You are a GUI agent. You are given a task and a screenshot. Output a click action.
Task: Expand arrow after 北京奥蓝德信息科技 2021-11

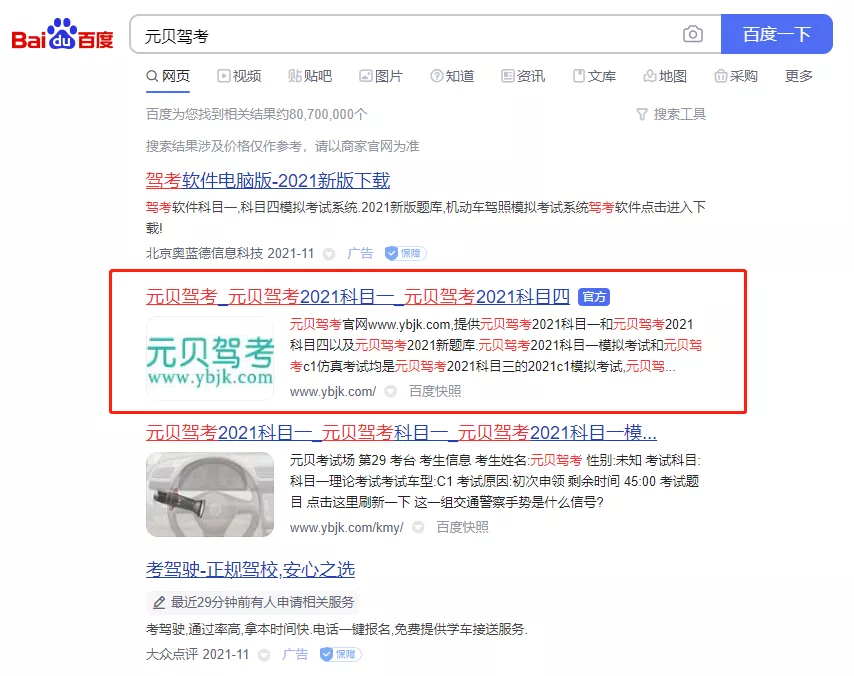[x=329, y=254]
